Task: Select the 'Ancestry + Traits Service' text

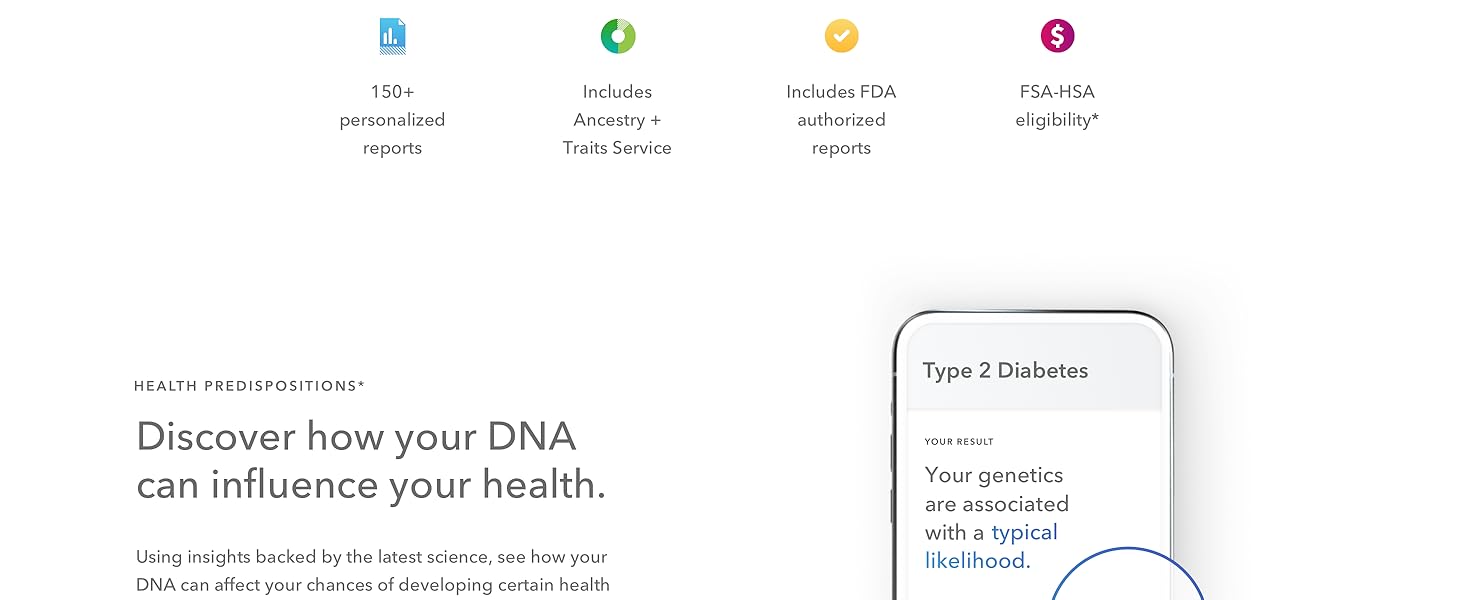Action: pos(617,134)
